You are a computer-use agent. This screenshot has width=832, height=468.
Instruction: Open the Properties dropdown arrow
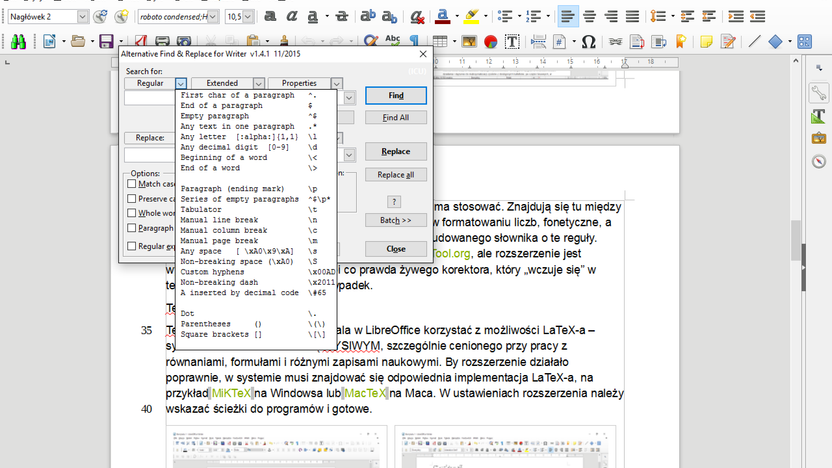(336, 83)
